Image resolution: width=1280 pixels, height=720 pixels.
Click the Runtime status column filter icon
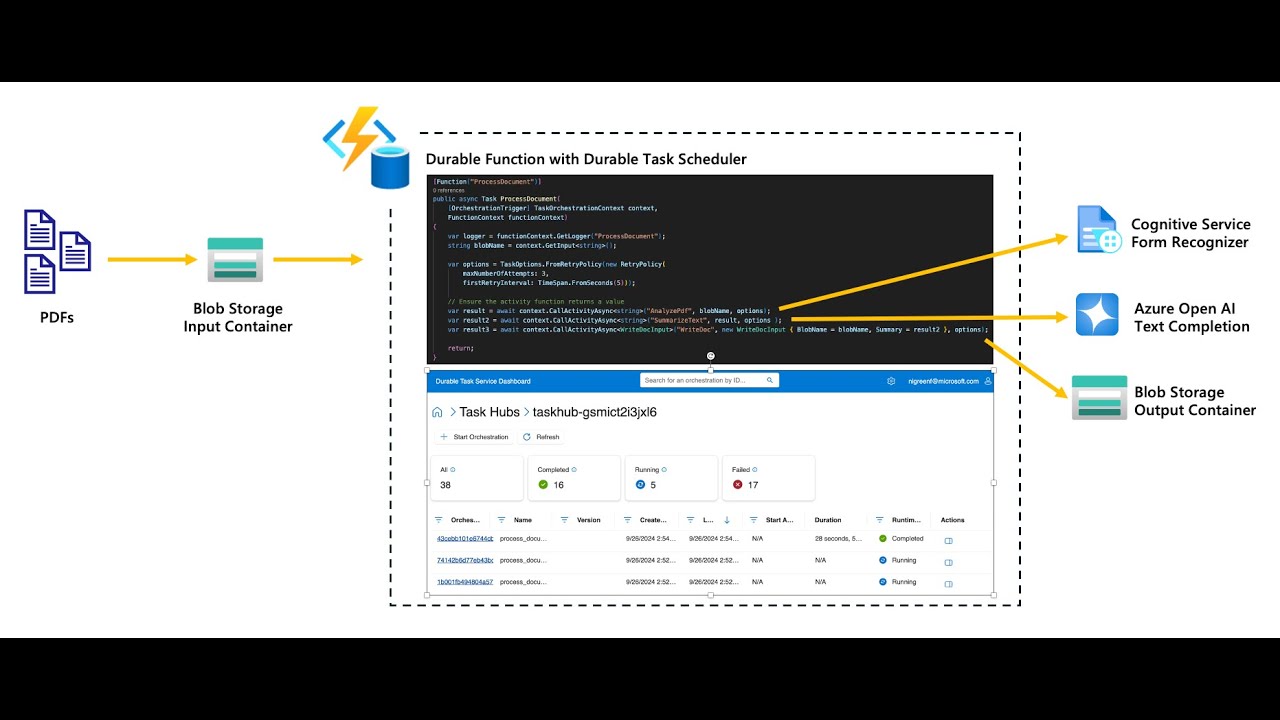tap(880, 520)
